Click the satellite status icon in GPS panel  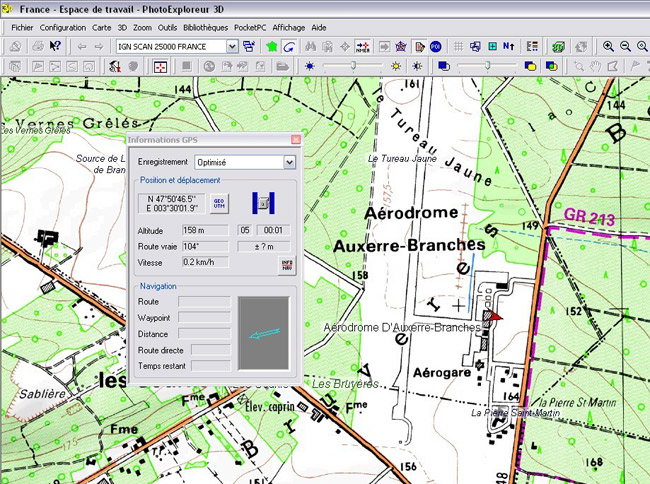pos(263,203)
